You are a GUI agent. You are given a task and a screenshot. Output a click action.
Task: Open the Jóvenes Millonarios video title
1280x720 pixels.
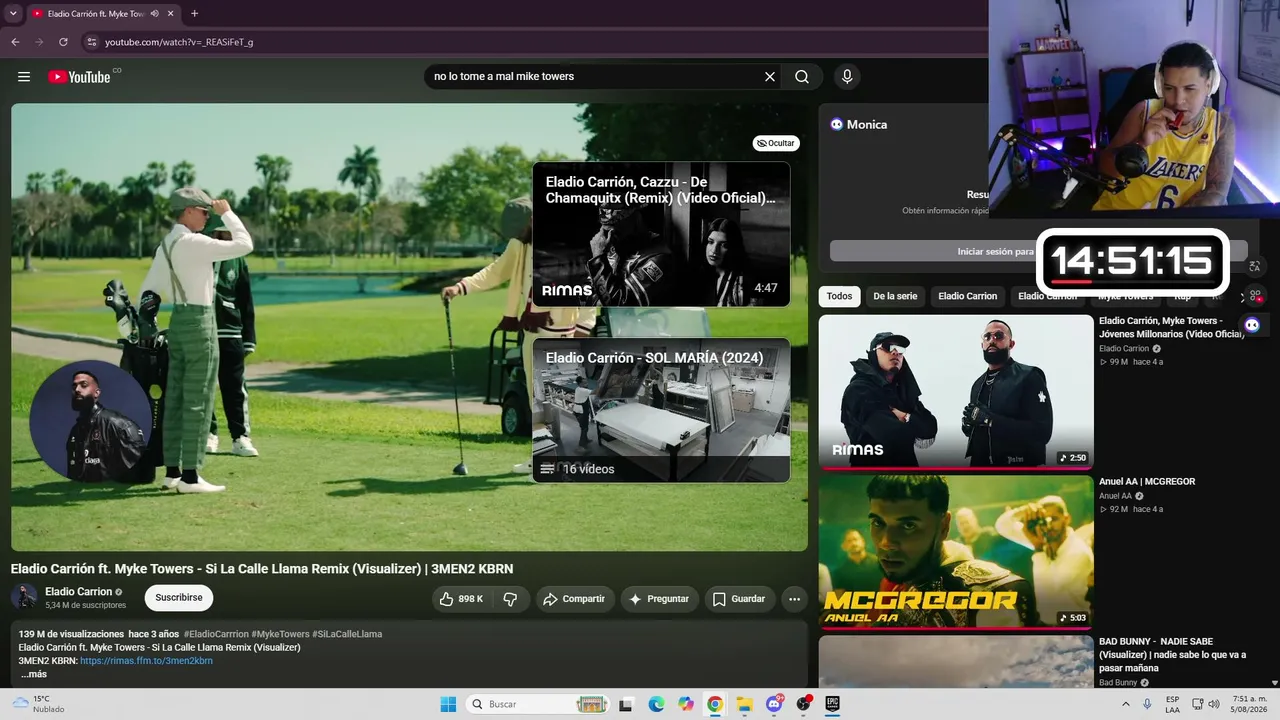coord(1172,327)
